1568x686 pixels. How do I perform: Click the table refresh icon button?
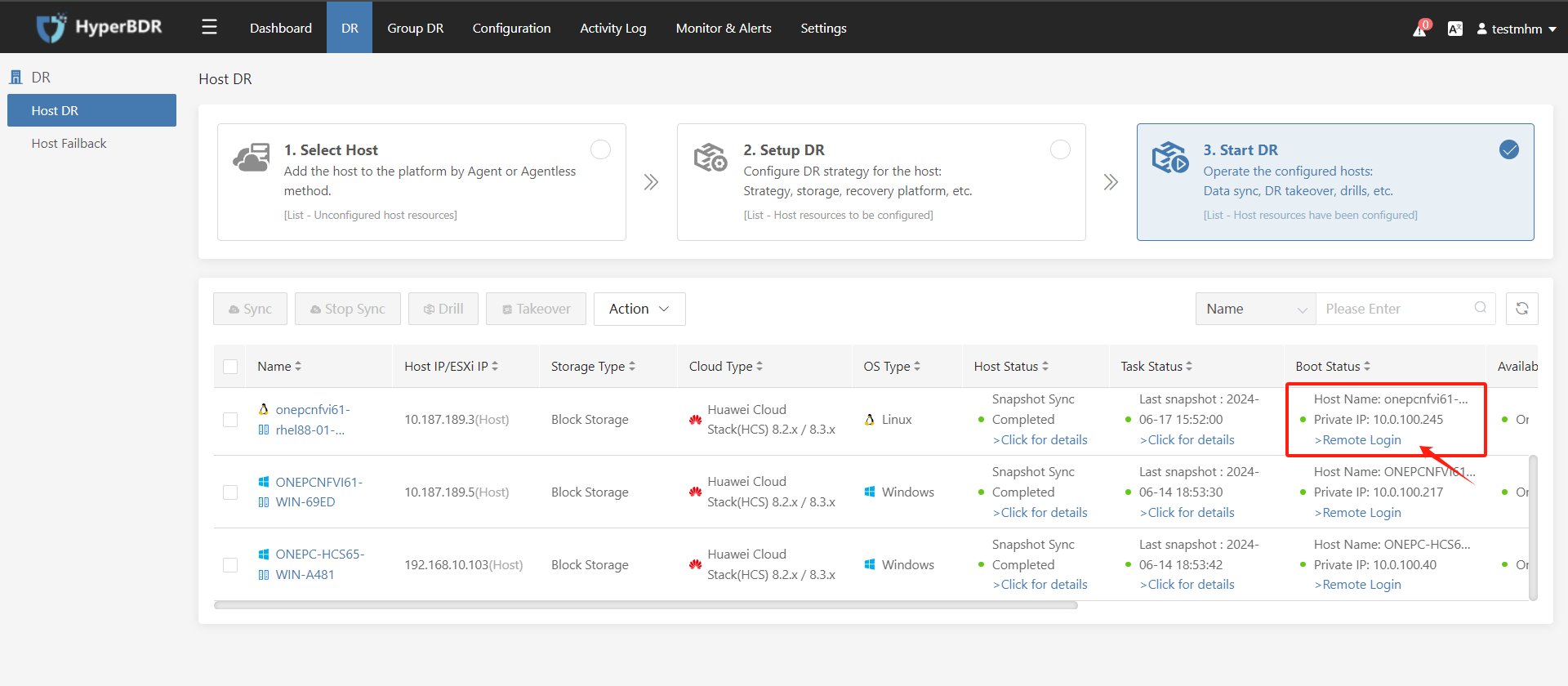(1521, 309)
